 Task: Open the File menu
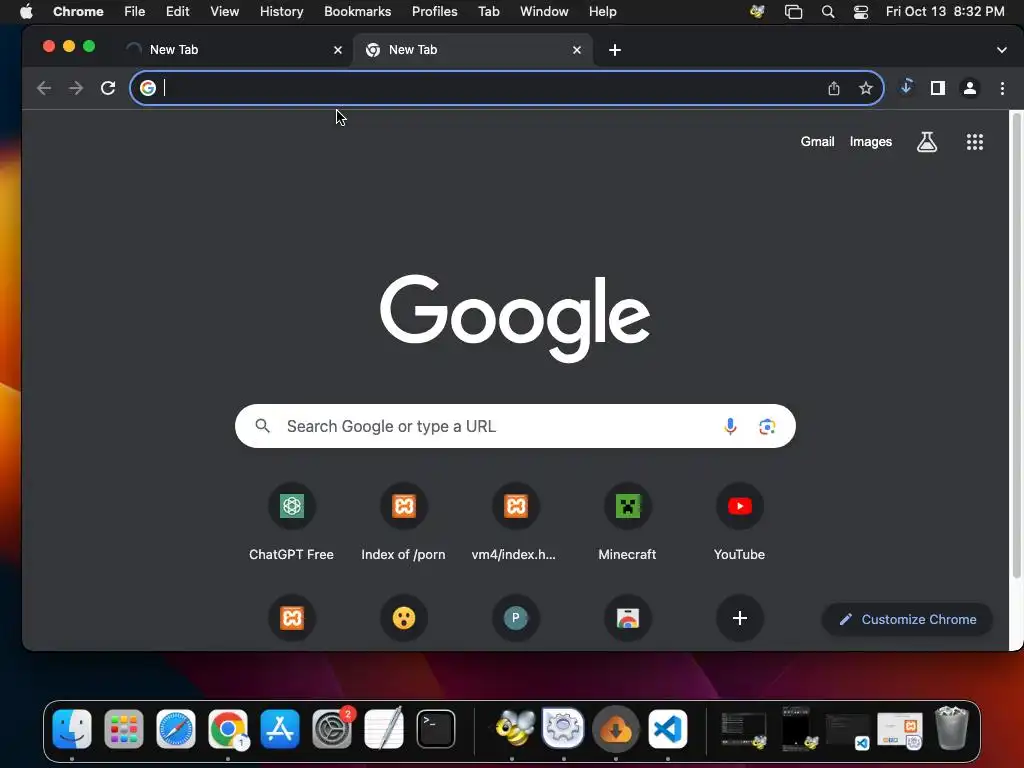pos(135,12)
